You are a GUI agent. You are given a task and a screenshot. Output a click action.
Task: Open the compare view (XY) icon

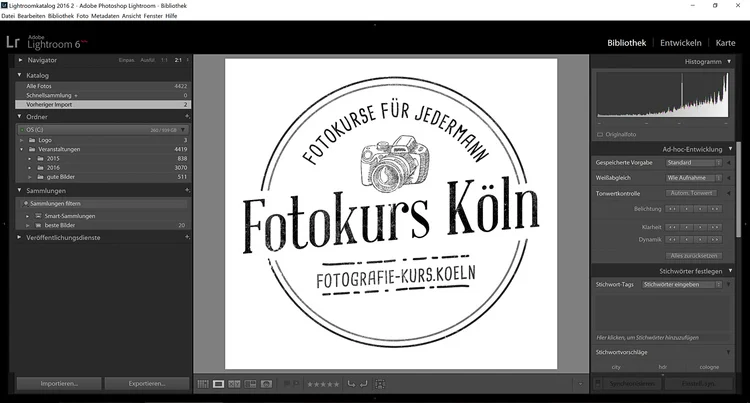234,384
